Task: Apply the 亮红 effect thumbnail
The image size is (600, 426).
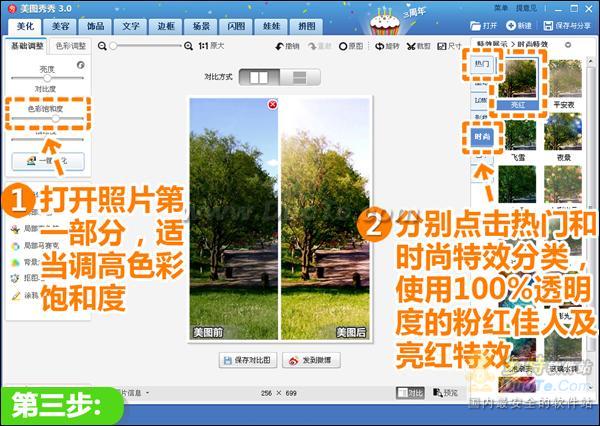Action: [x=517, y=80]
